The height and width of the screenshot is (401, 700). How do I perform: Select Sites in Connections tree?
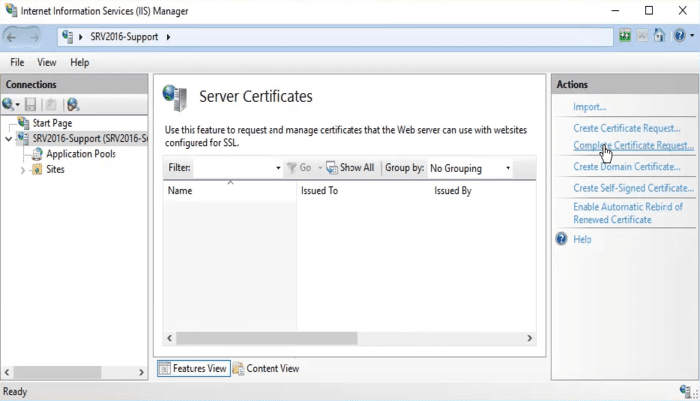click(x=55, y=169)
